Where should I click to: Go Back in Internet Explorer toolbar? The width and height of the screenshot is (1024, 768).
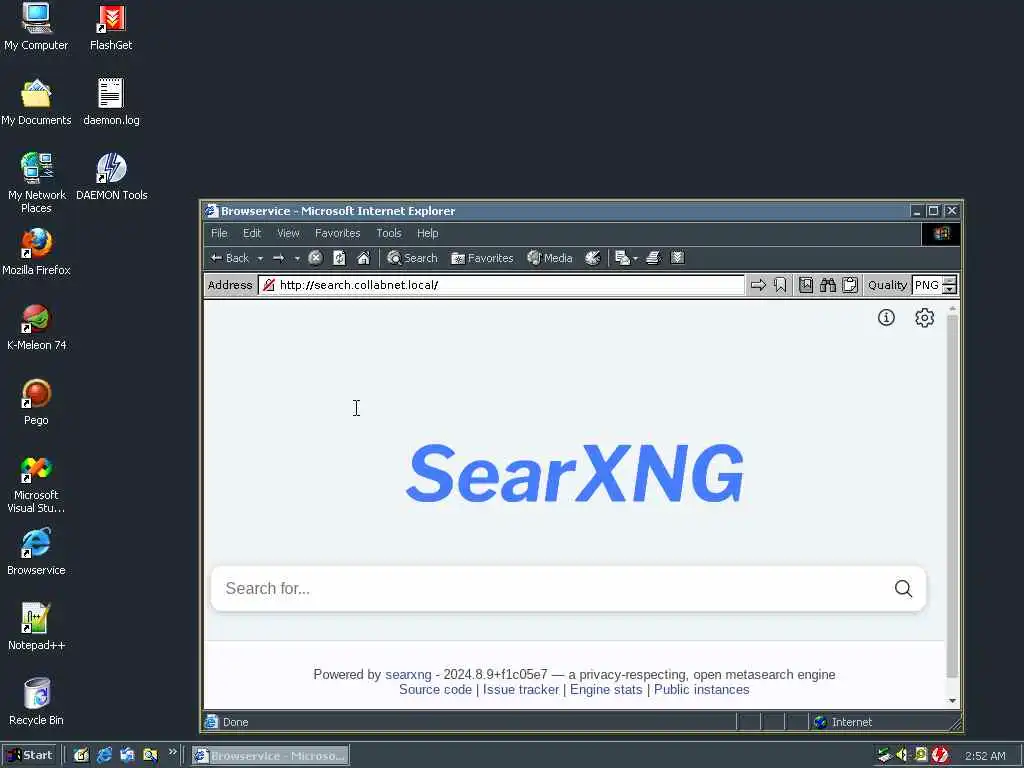[230, 258]
